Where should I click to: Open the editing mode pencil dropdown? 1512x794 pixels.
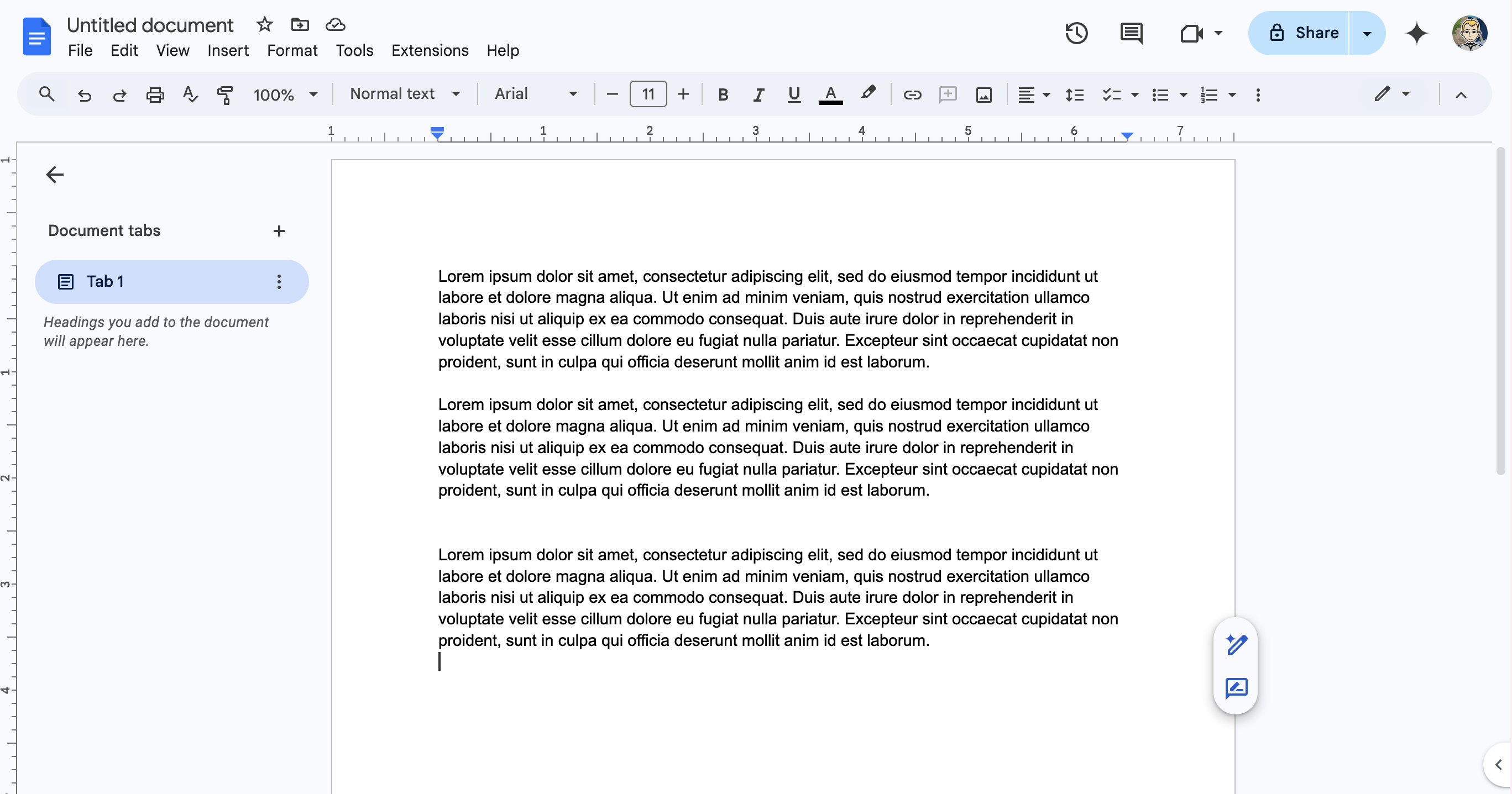tap(1391, 94)
